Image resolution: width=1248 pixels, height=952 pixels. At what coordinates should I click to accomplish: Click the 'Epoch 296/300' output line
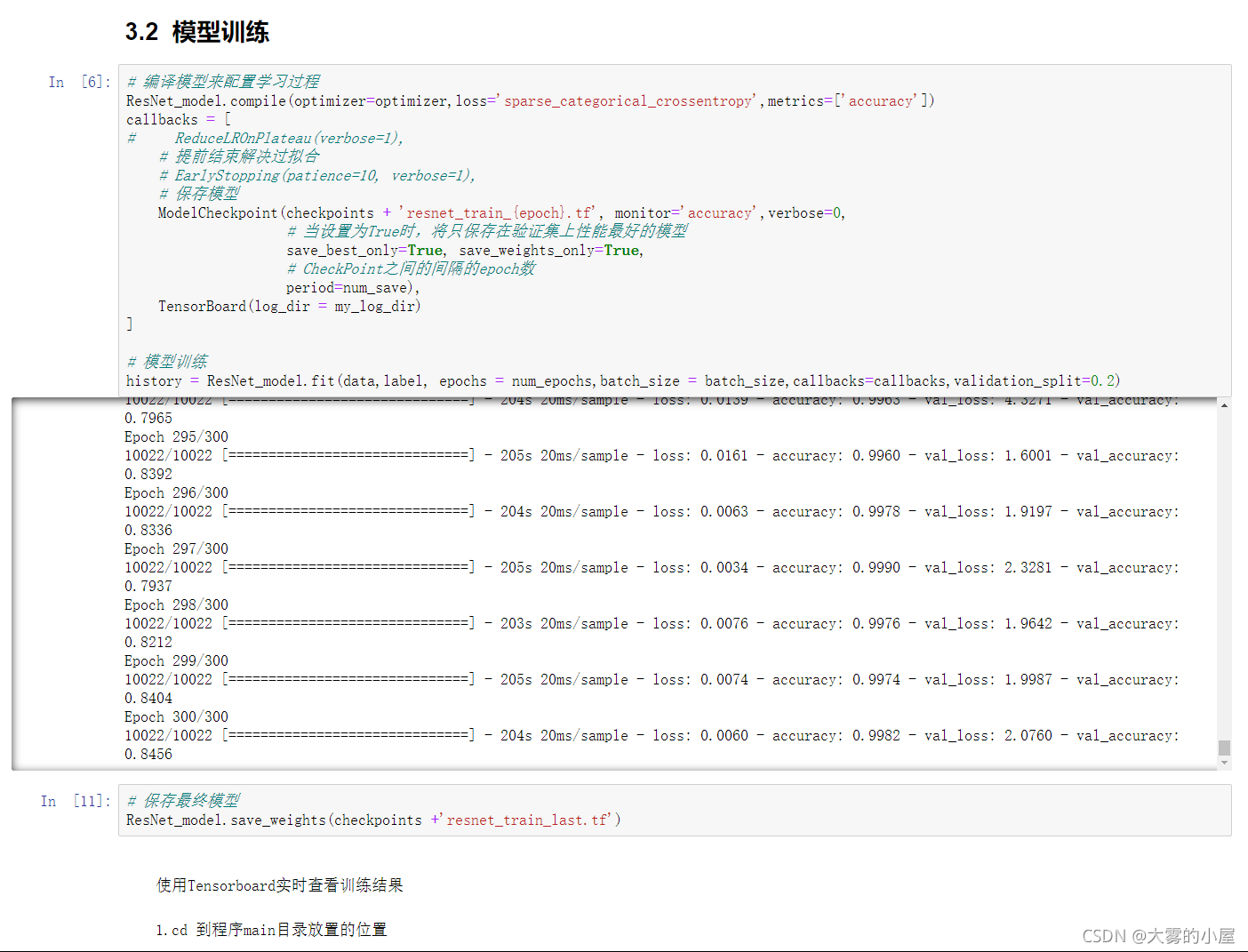tap(176, 493)
